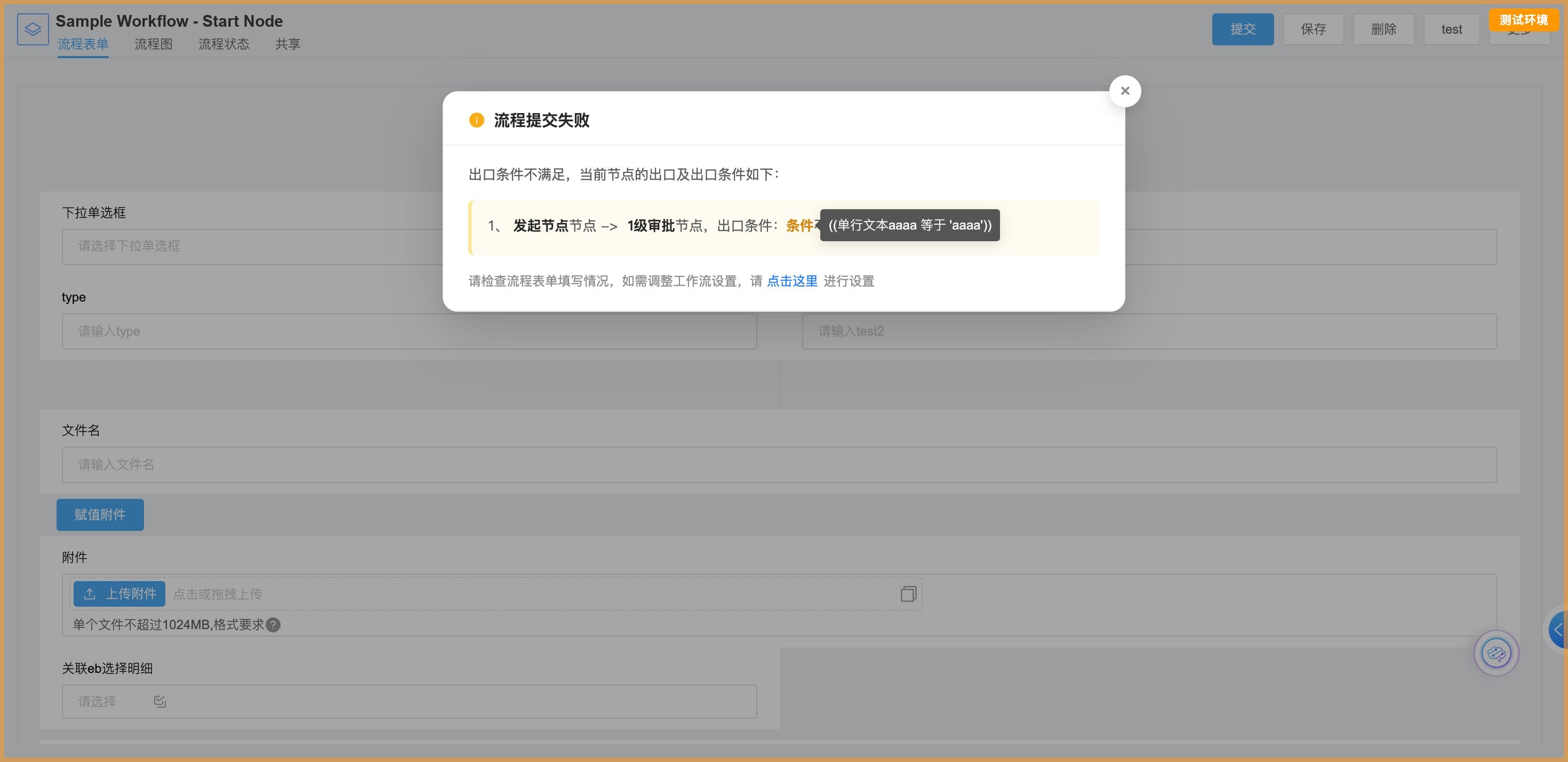This screenshot has height=762, width=1568.
Task: Open the 流程状态 tab
Action: click(224, 44)
